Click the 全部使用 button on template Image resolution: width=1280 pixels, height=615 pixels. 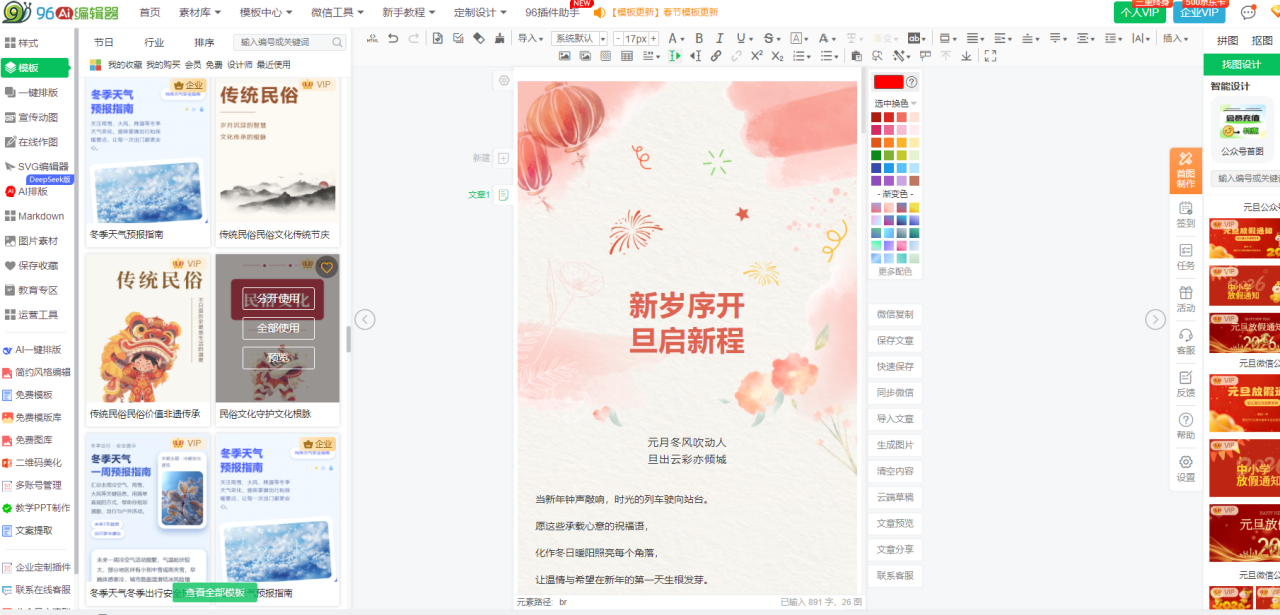277,328
